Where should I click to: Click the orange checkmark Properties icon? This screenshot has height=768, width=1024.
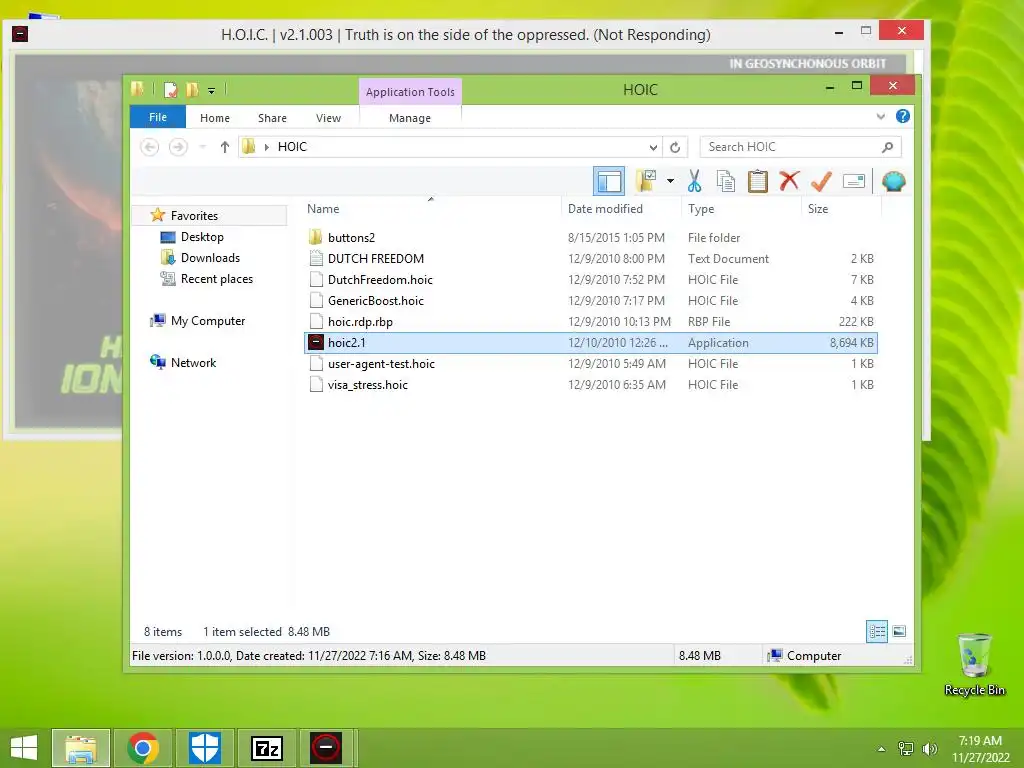[x=821, y=181]
